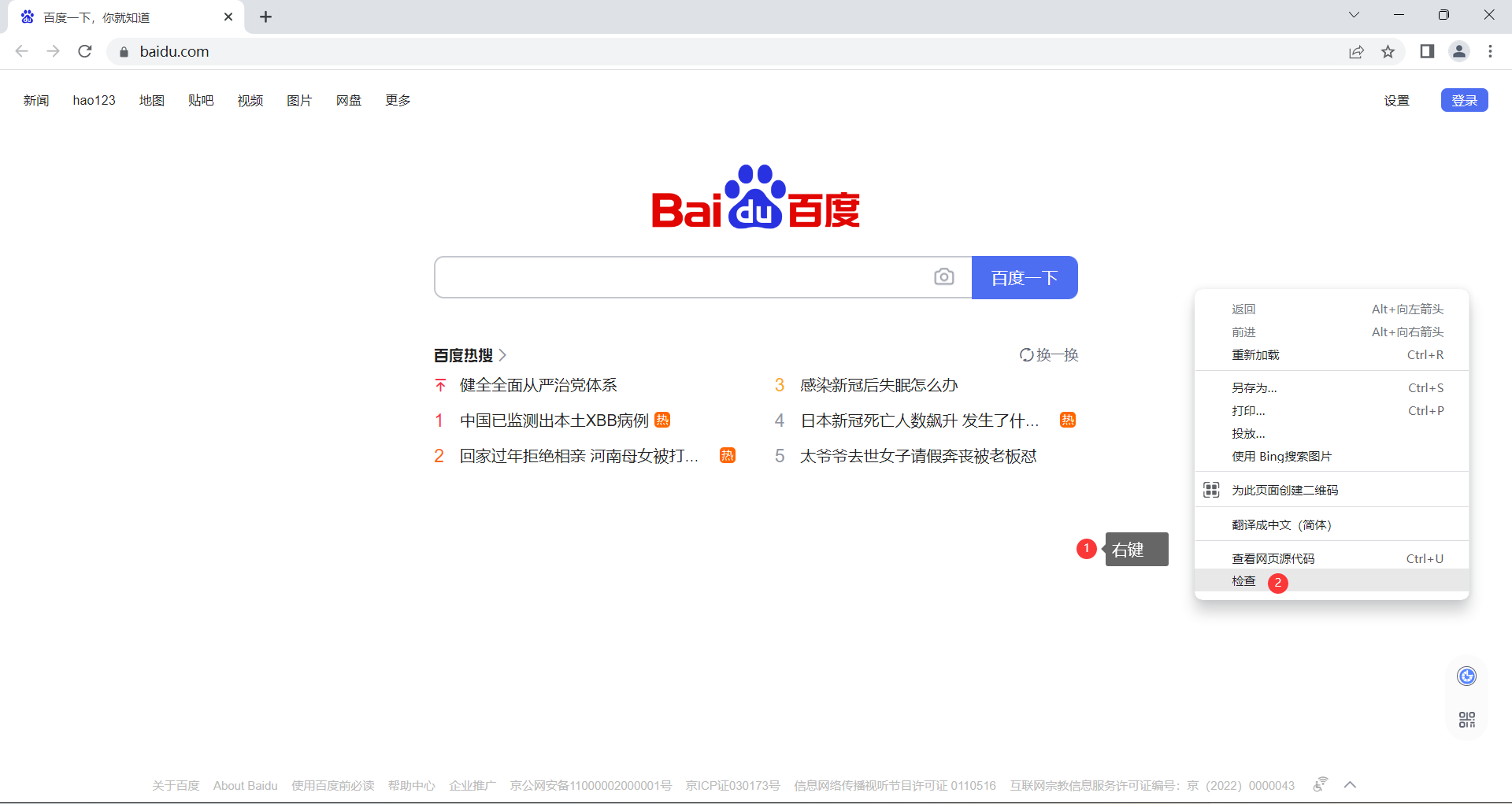Open the 视频 navigation link
Viewport: 1512px width, 804px height.
point(250,101)
